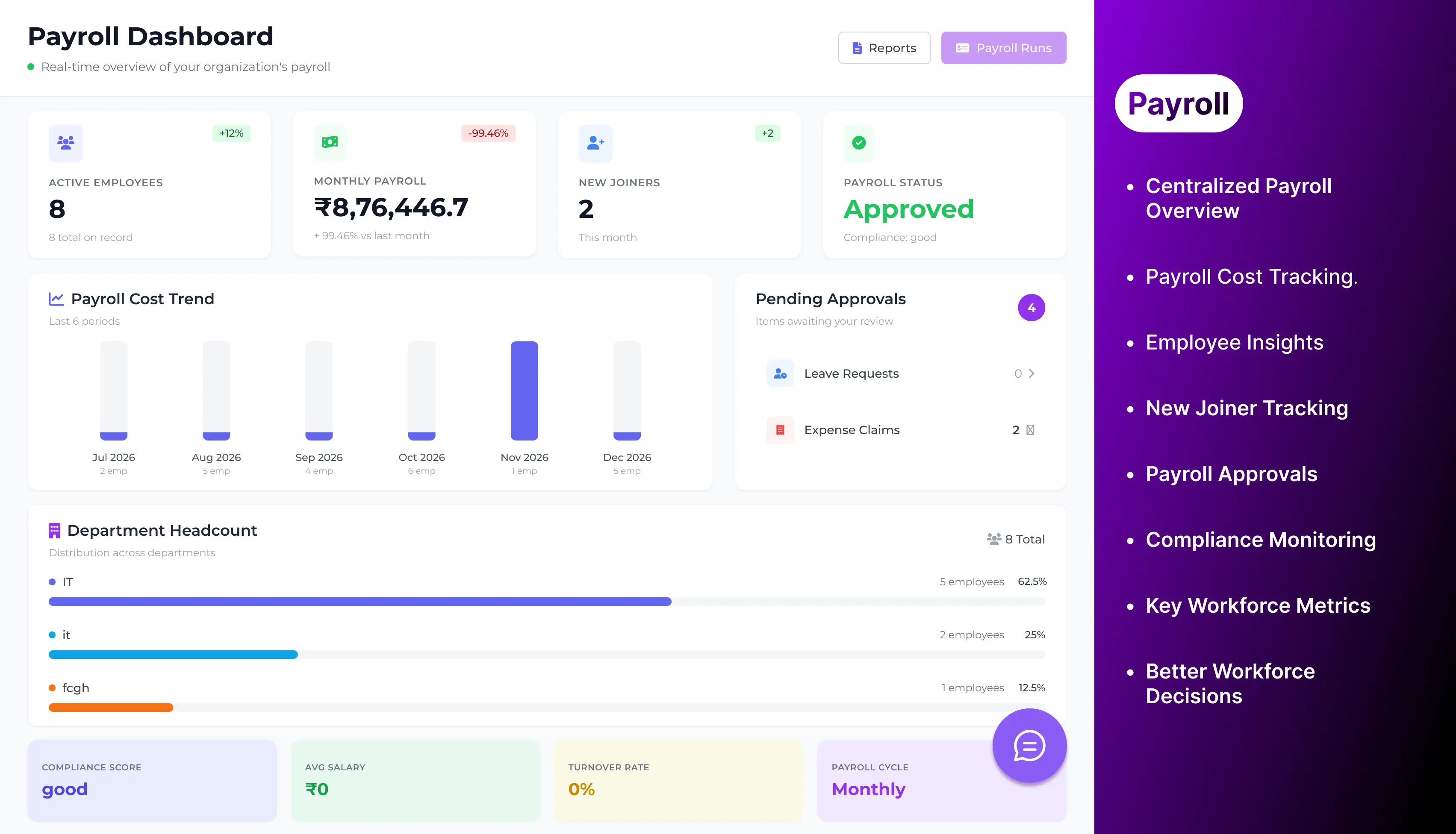This screenshot has width=1456, height=834.
Task: Select the Dec 2026 bar
Action: pyautogui.click(x=627, y=391)
